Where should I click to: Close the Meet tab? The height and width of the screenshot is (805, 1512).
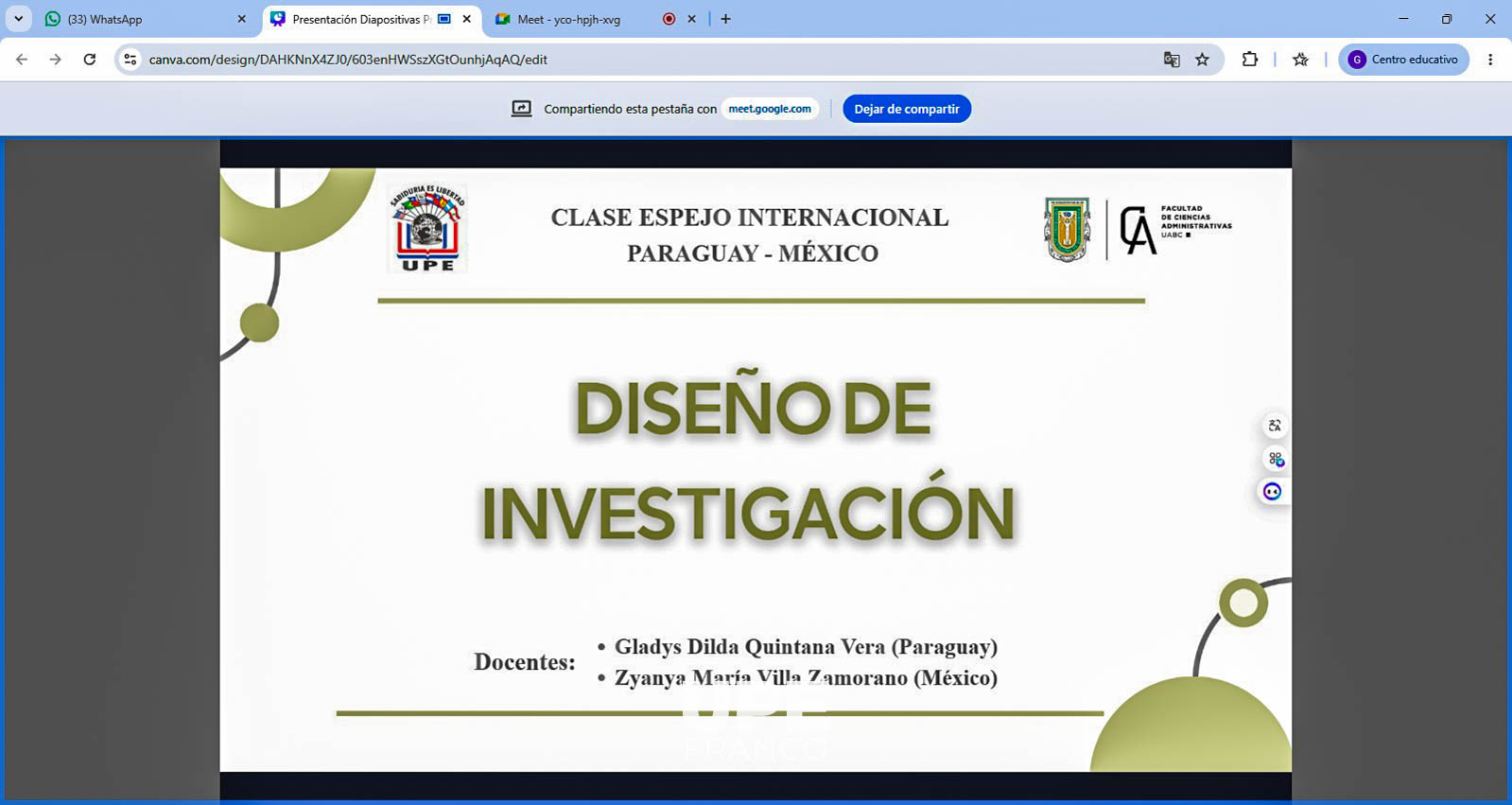click(691, 19)
